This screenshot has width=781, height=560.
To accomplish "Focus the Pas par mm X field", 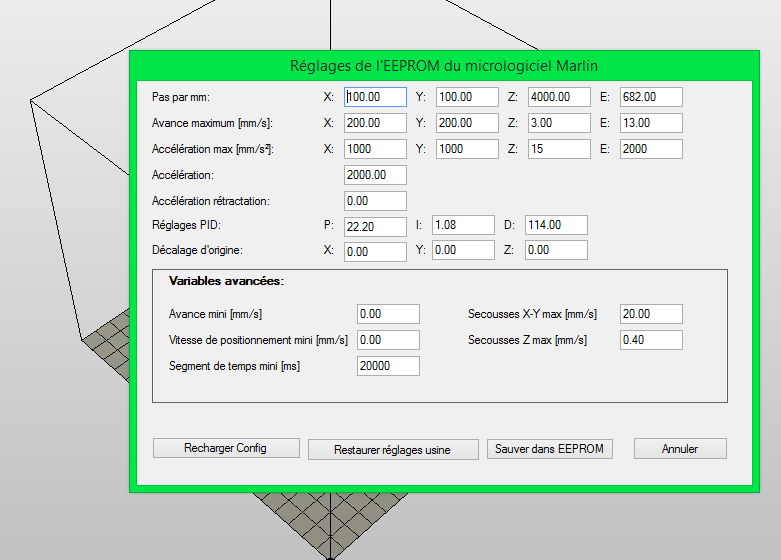I will pyautogui.click(x=375, y=97).
